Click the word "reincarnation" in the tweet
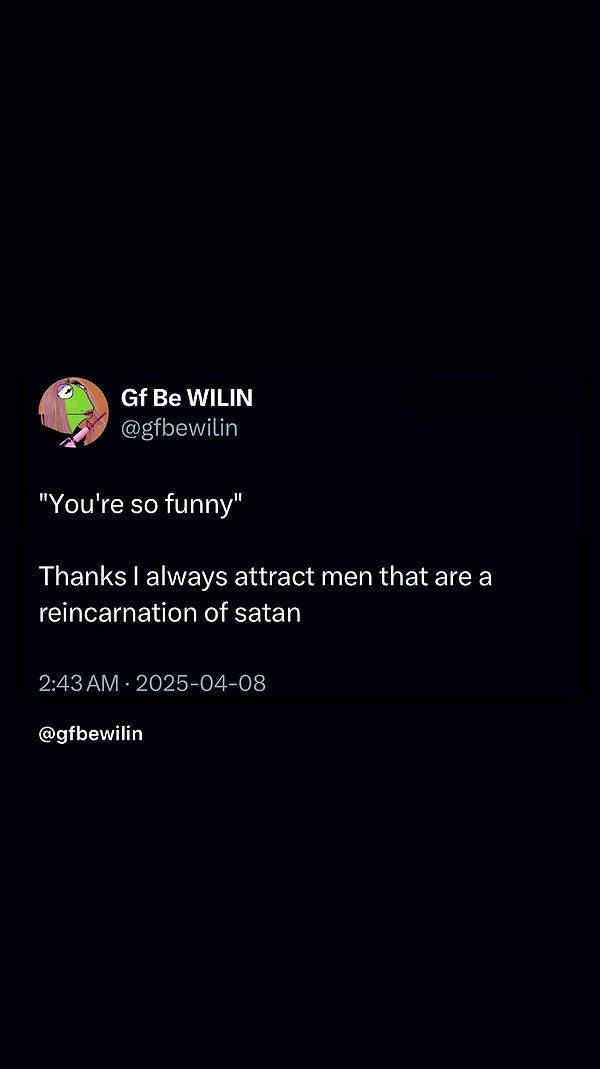This screenshot has width=600, height=1069. coord(119,613)
